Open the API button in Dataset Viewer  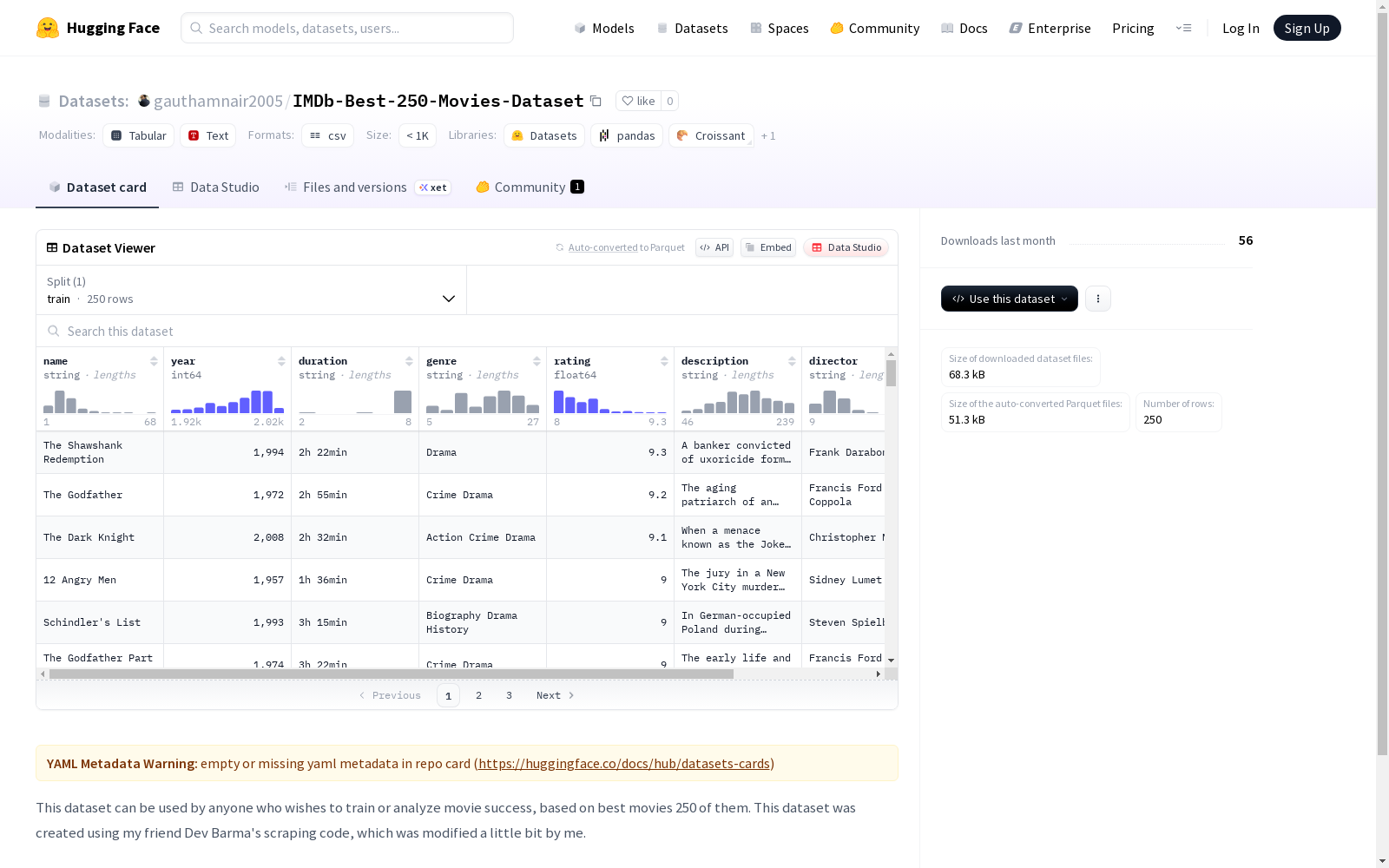click(x=714, y=247)
